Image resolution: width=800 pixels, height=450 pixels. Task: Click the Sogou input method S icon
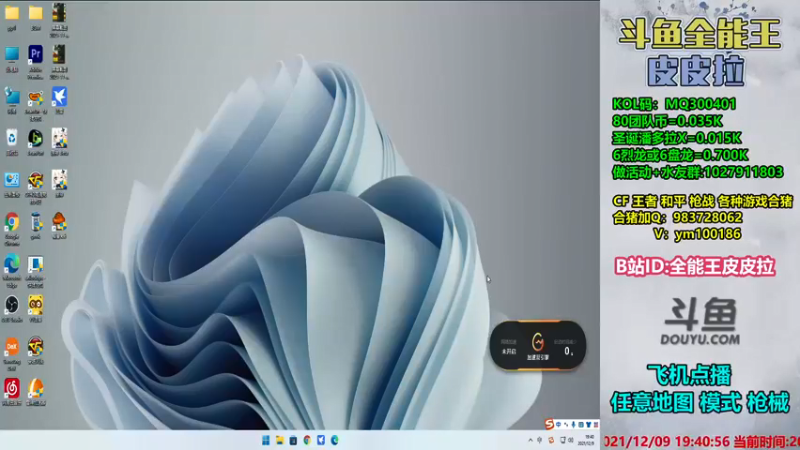point(549,424)
